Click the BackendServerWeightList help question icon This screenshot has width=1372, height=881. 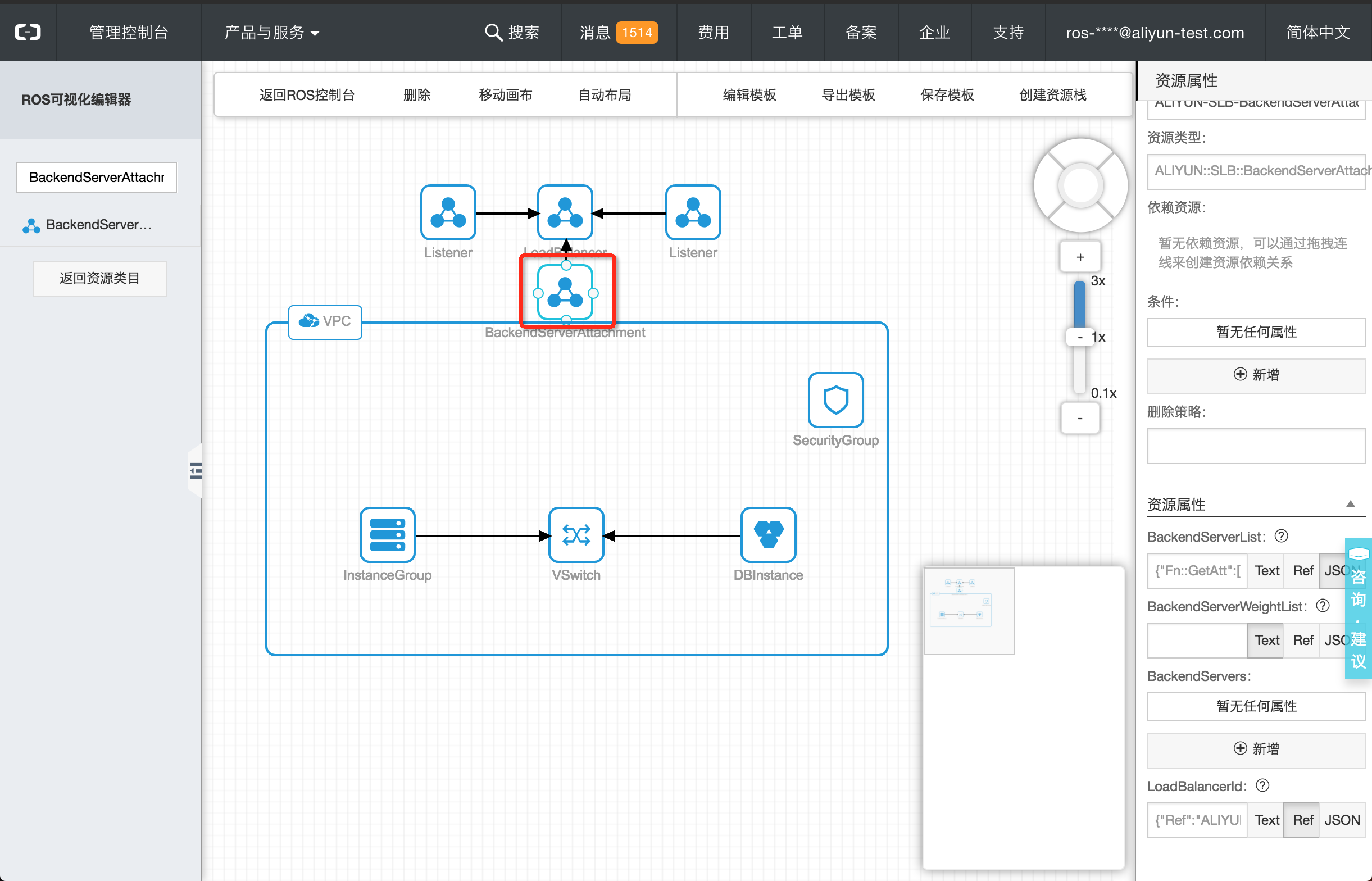point(1322,606)
